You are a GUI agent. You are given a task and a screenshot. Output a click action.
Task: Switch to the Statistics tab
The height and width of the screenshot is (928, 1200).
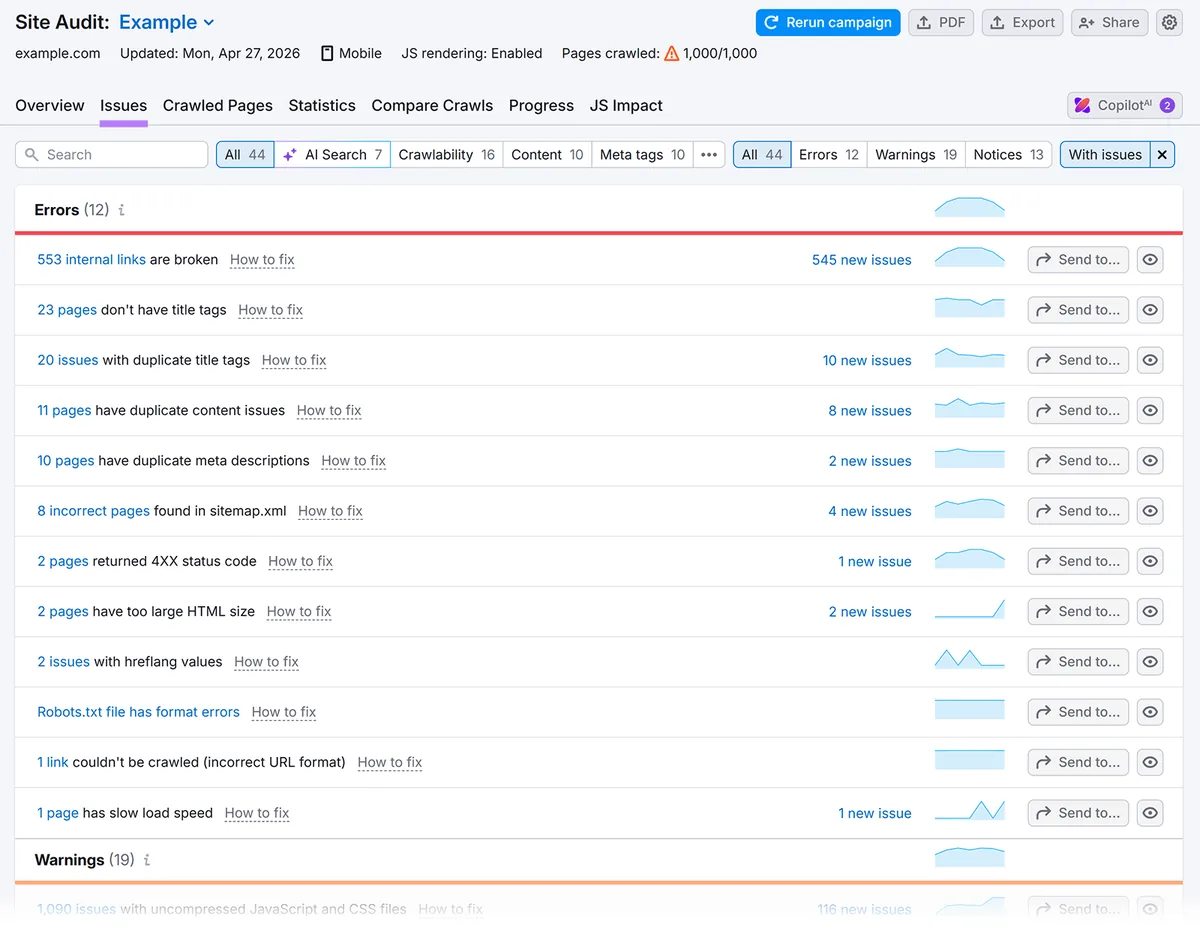pyautogui.click(x=322, y=105)
